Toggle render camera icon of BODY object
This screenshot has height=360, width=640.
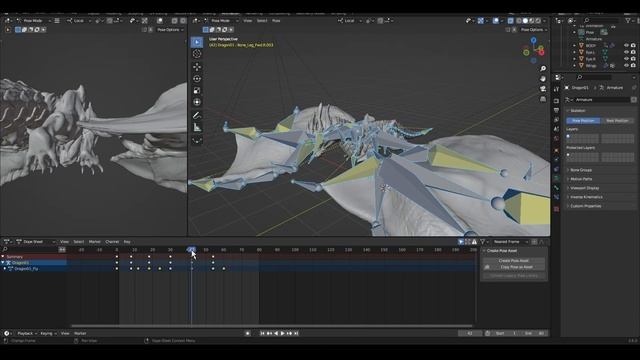(633, 46)
